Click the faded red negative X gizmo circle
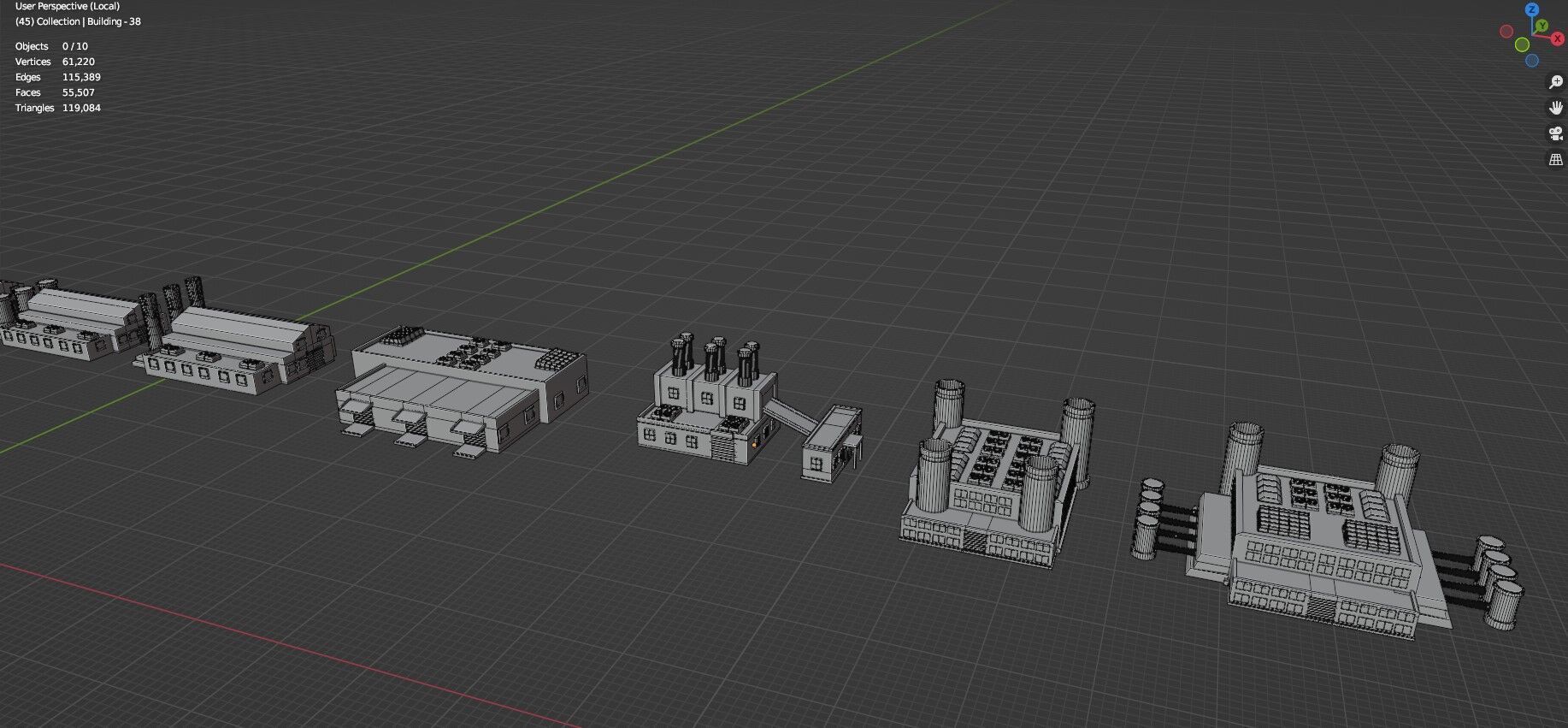 point(1506,32)
